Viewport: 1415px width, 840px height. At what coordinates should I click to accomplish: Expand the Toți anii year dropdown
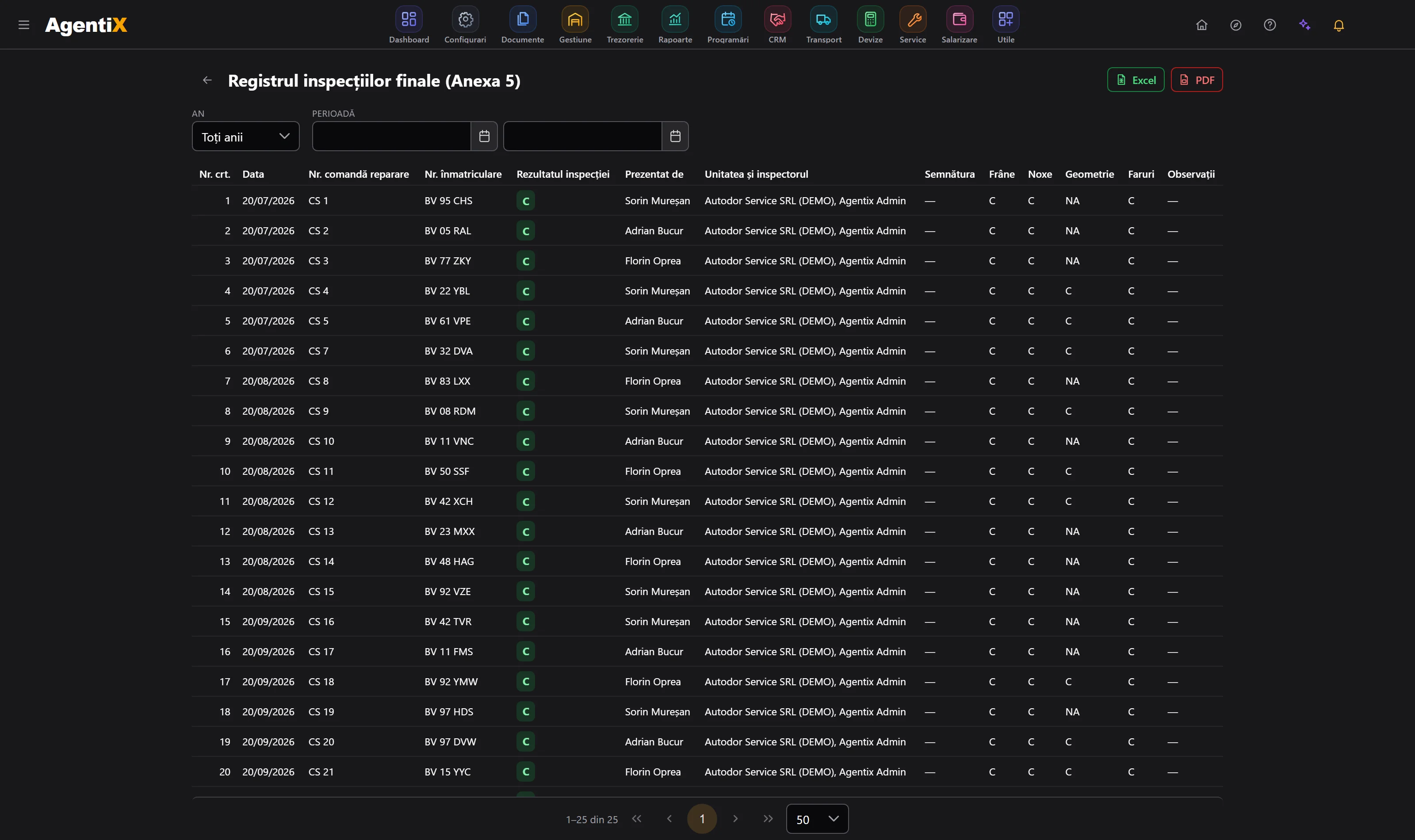tap(246, 137)
